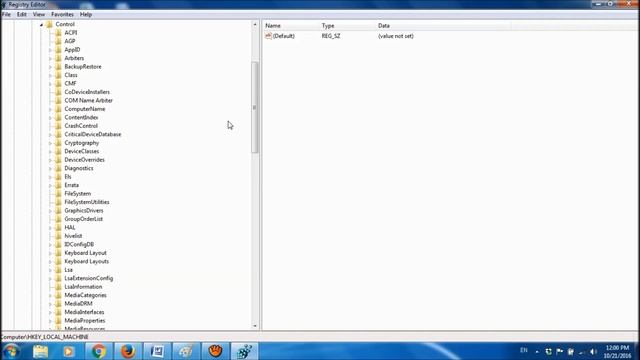Click the tree scrollbar up arrow
The image size is (640, 360).
(x=255, y=24)
